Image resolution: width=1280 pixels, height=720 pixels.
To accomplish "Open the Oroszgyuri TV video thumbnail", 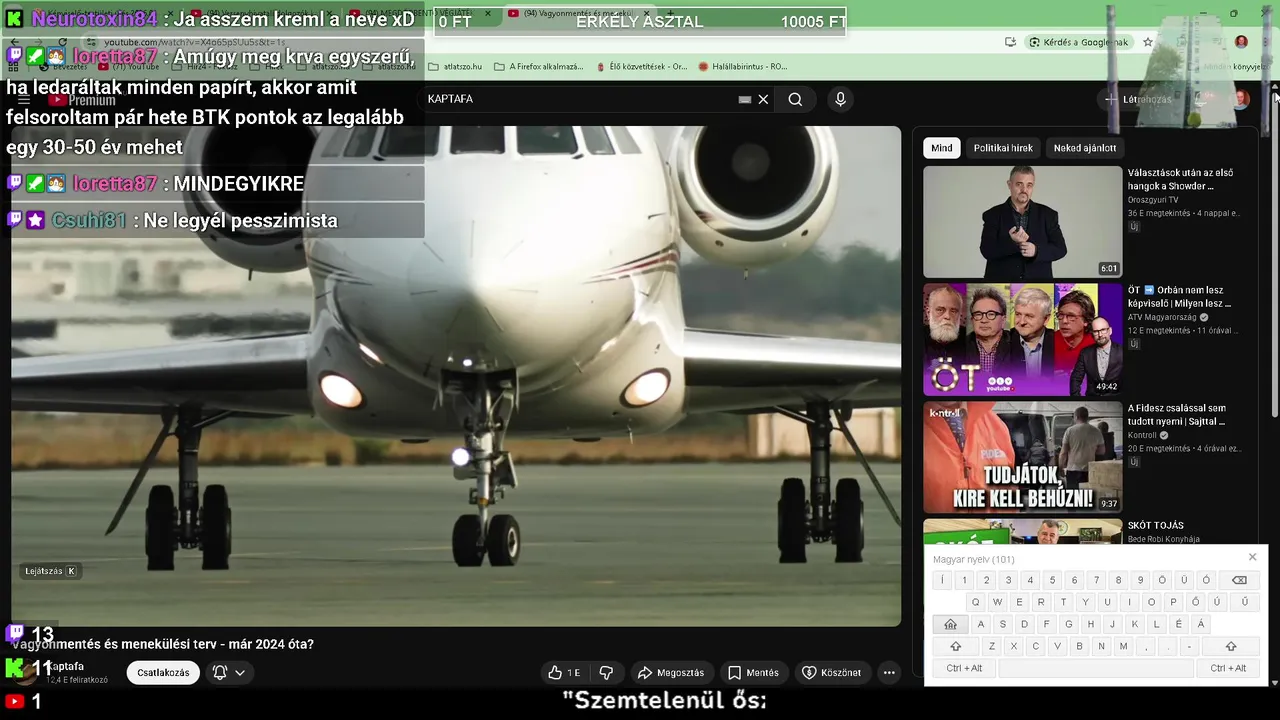I will [x=1022, y=222].
